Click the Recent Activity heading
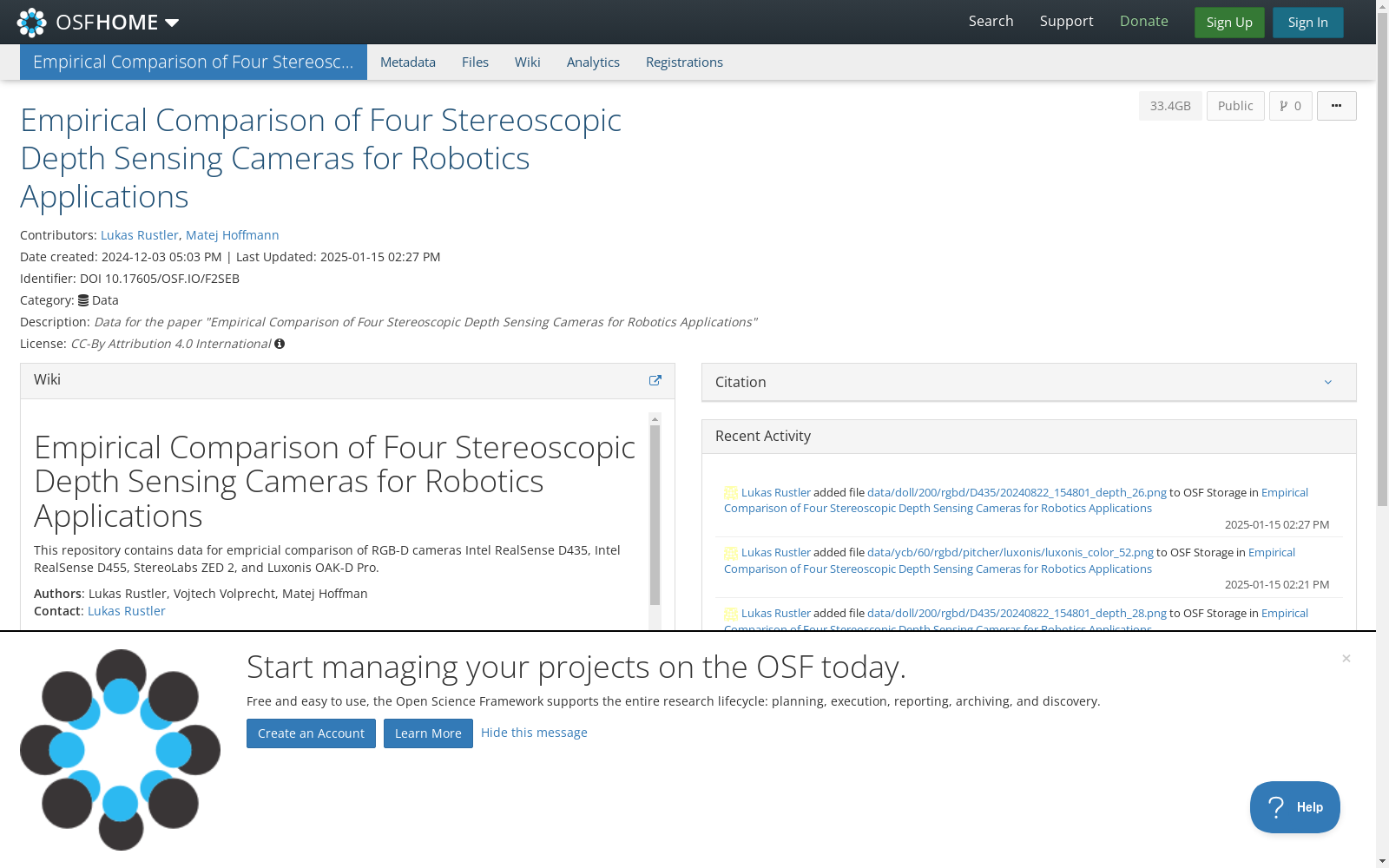Screen dimensions: 1389x868 (763, 436)
